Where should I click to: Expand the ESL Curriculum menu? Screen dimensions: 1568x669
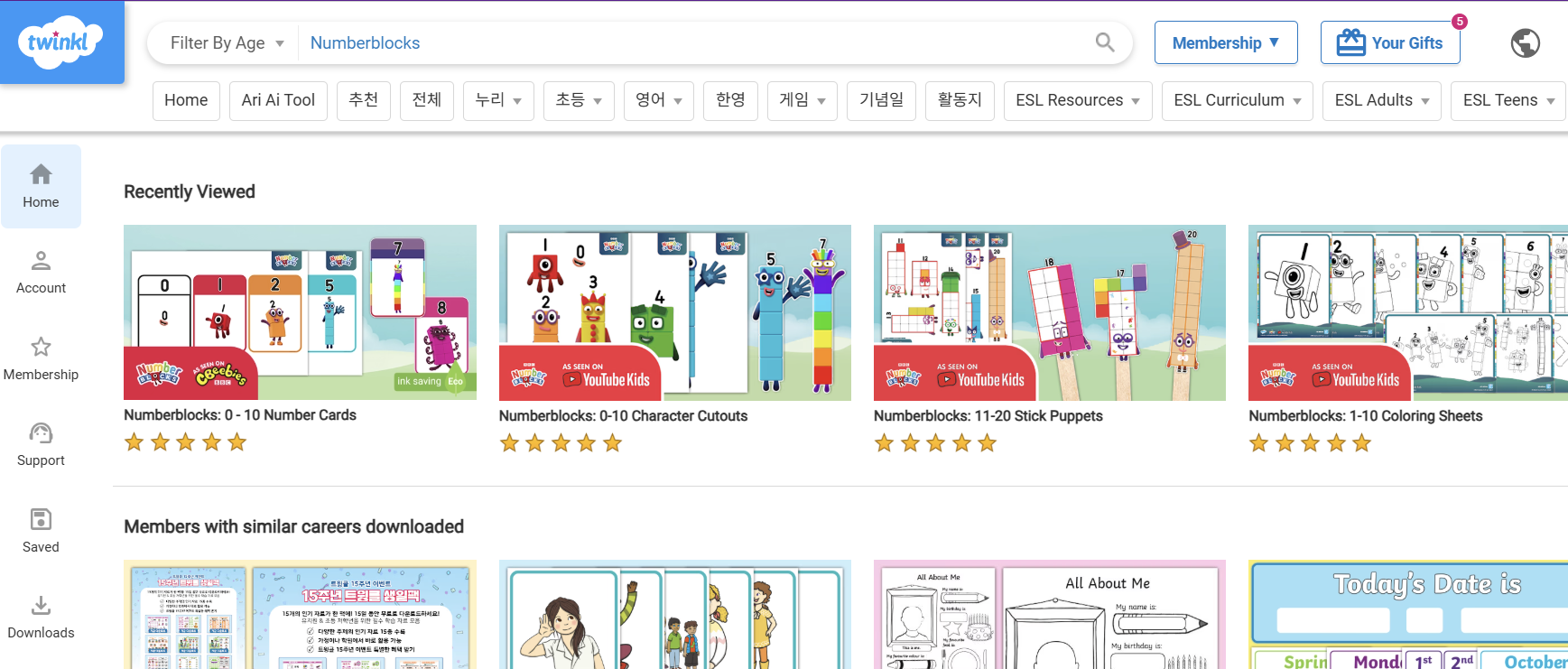1238,100
